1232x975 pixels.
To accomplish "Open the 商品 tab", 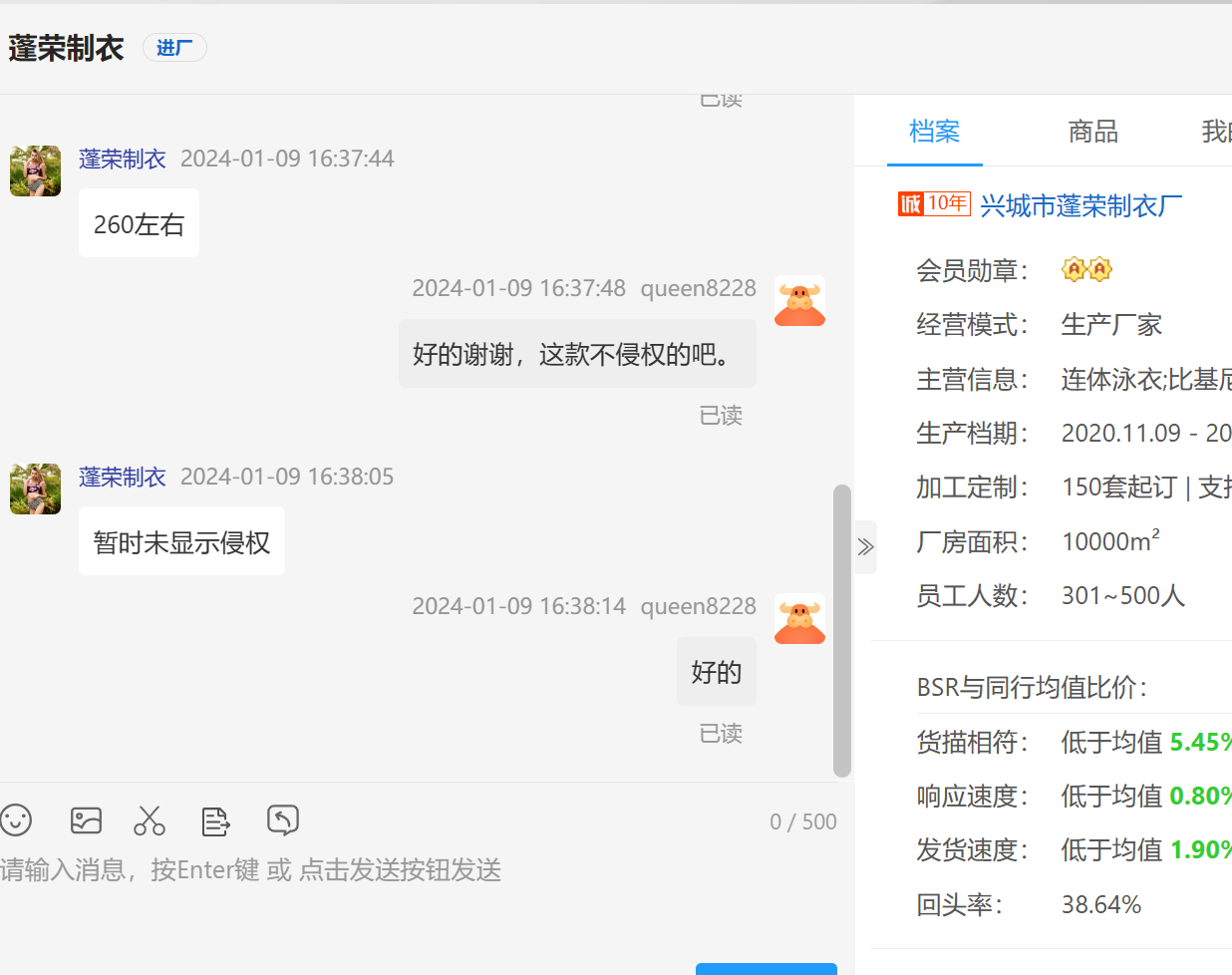I will 1092,132.
